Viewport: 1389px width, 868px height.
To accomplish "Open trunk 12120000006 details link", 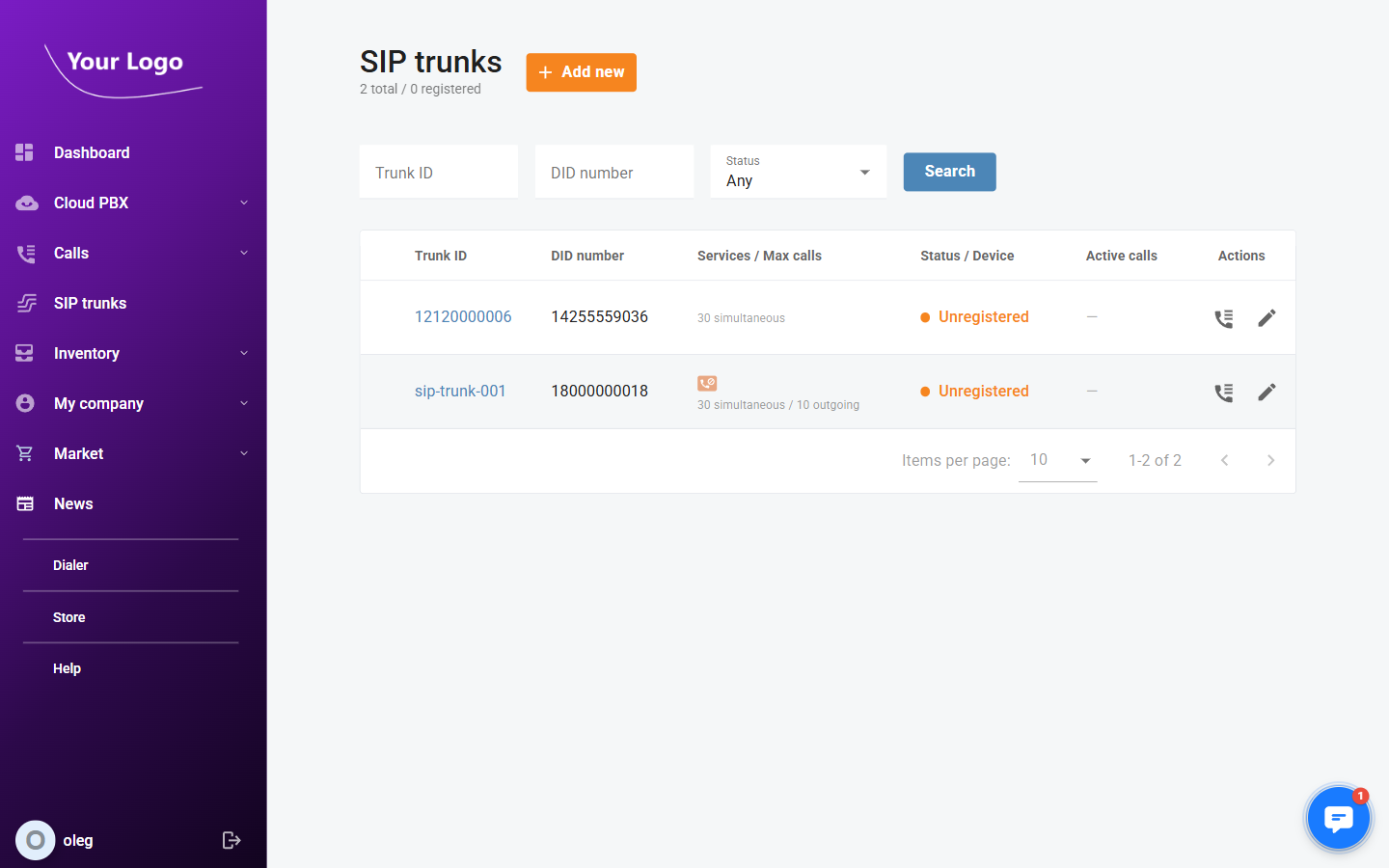I will pyautogui.click(x=463, y=316).
